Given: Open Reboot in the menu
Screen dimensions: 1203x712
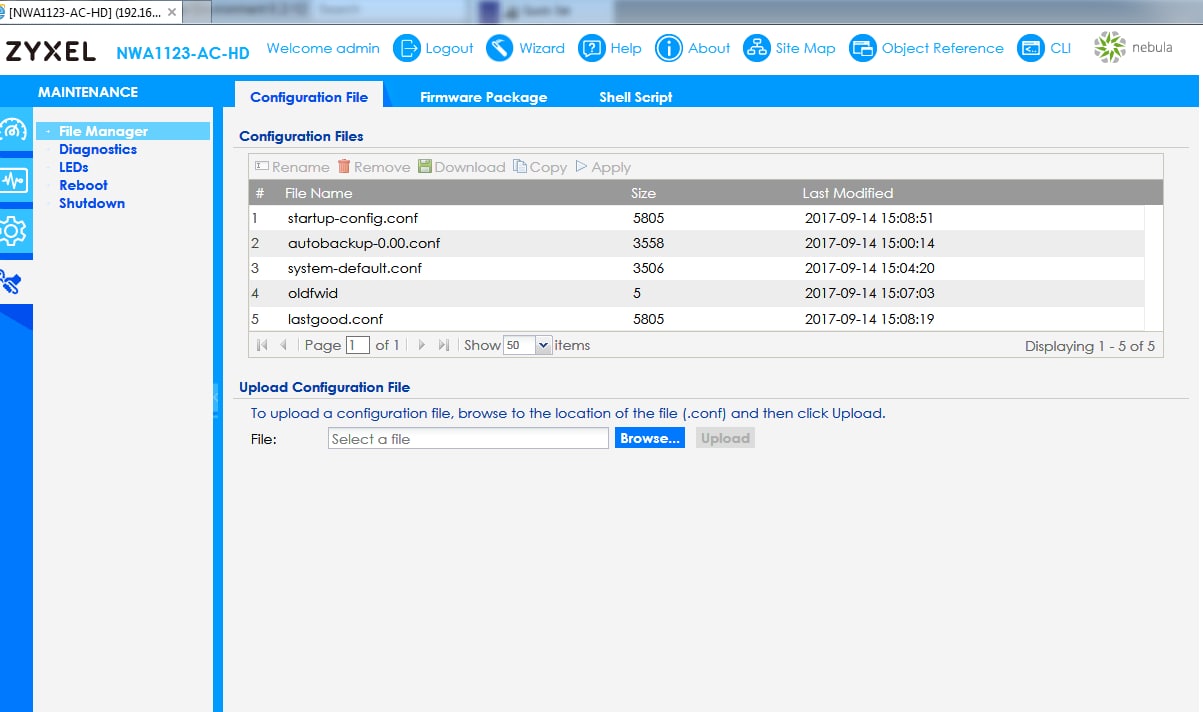Looking at the screenshot, I should pyautogui.click(x=83, y=185).
